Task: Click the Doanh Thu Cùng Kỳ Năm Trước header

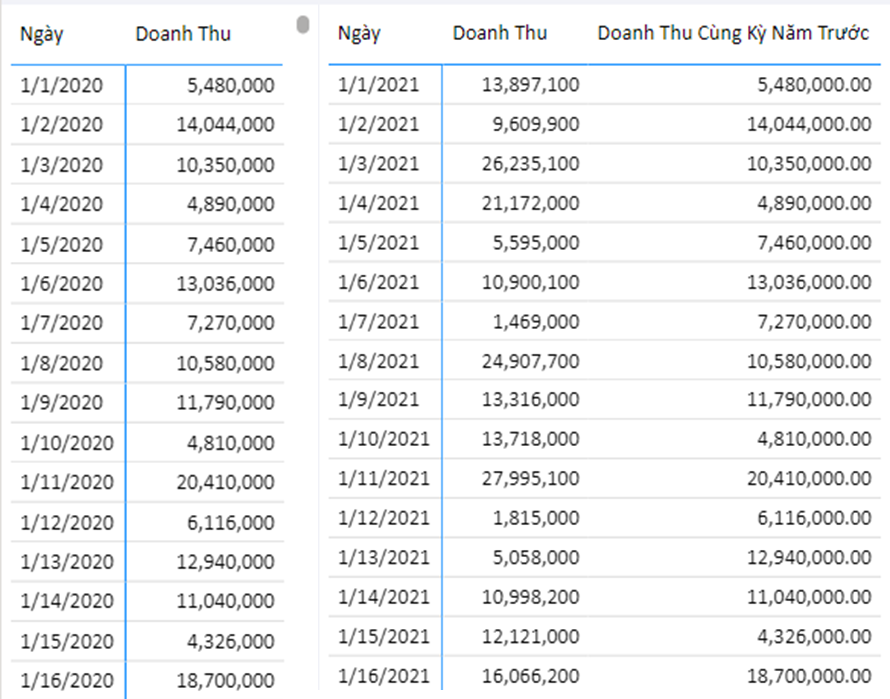Action: coord(733,33)
